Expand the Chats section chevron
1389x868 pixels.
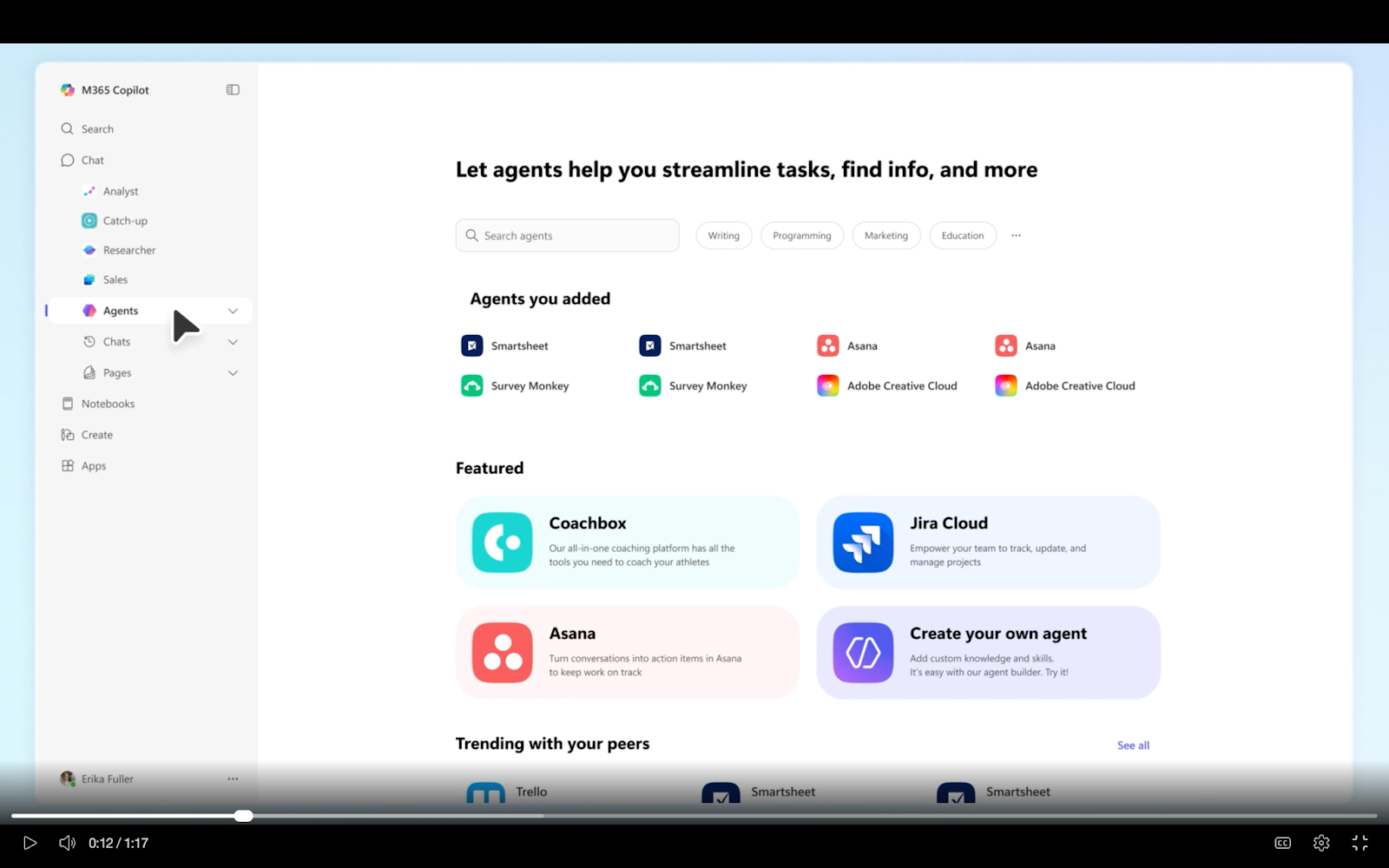pos(233,342)
